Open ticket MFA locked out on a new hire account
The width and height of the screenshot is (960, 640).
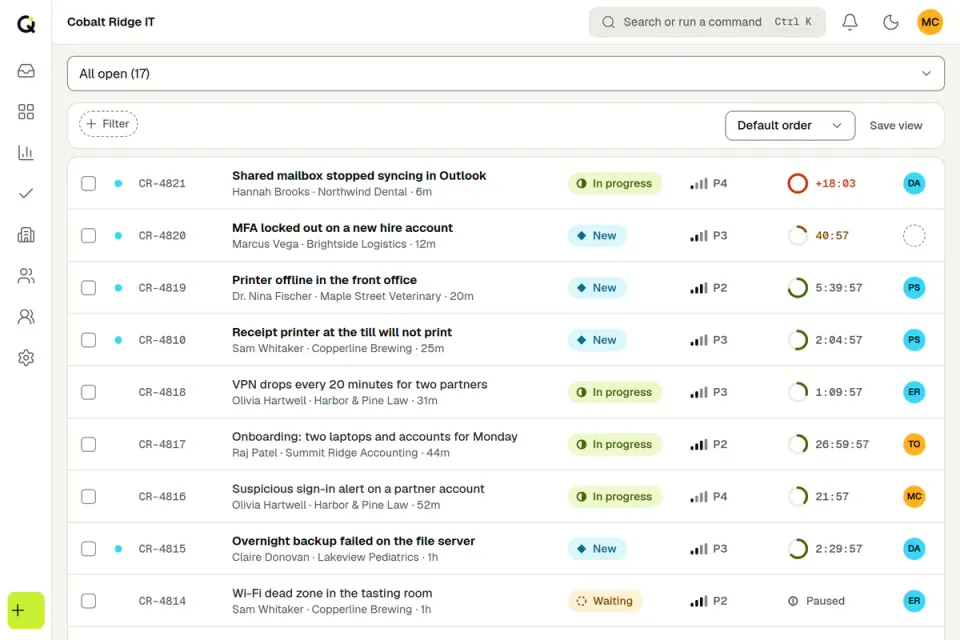pos(342,228)
